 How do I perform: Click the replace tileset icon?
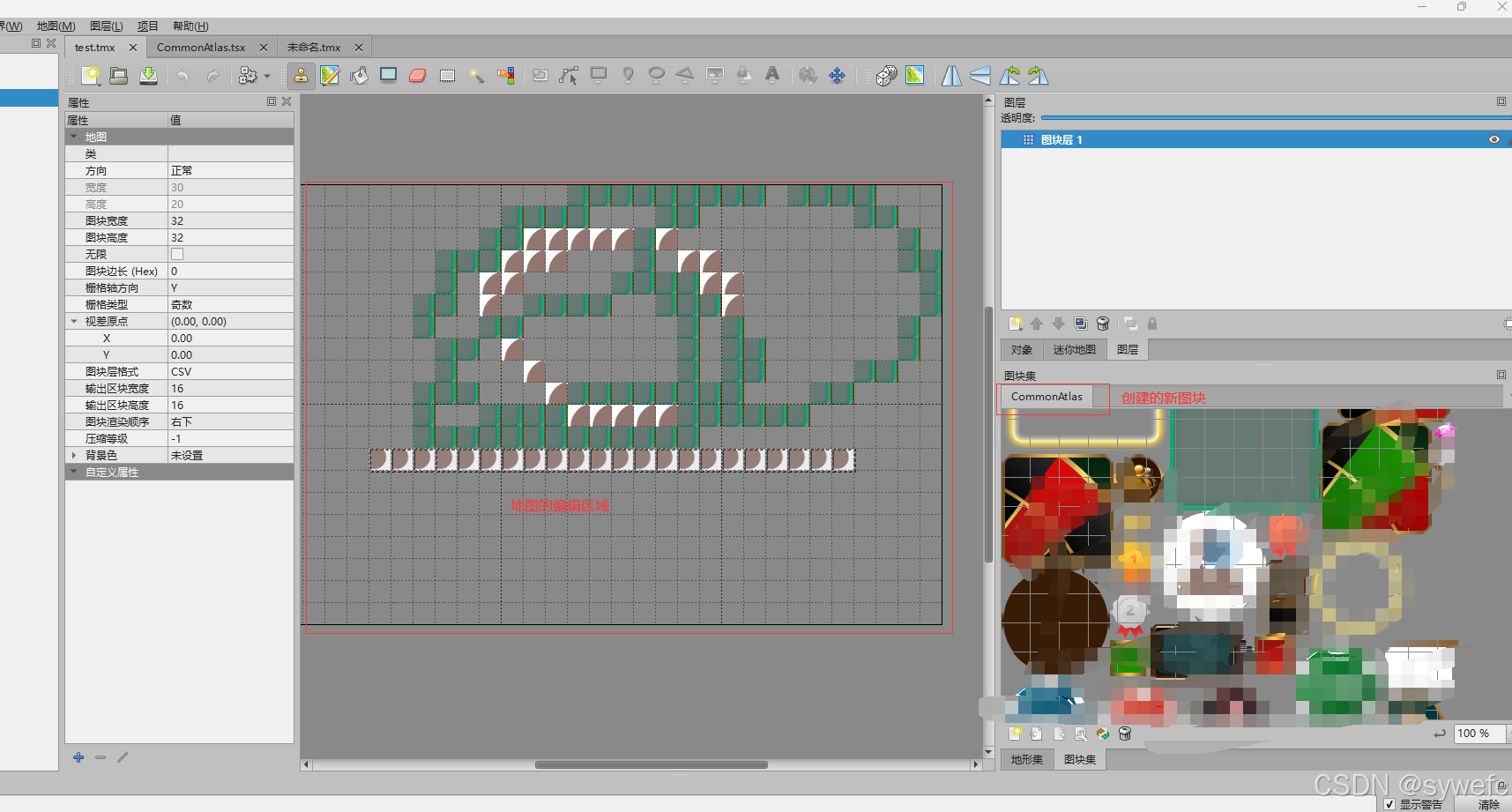pyautogui.click(x=1103, y=734)
